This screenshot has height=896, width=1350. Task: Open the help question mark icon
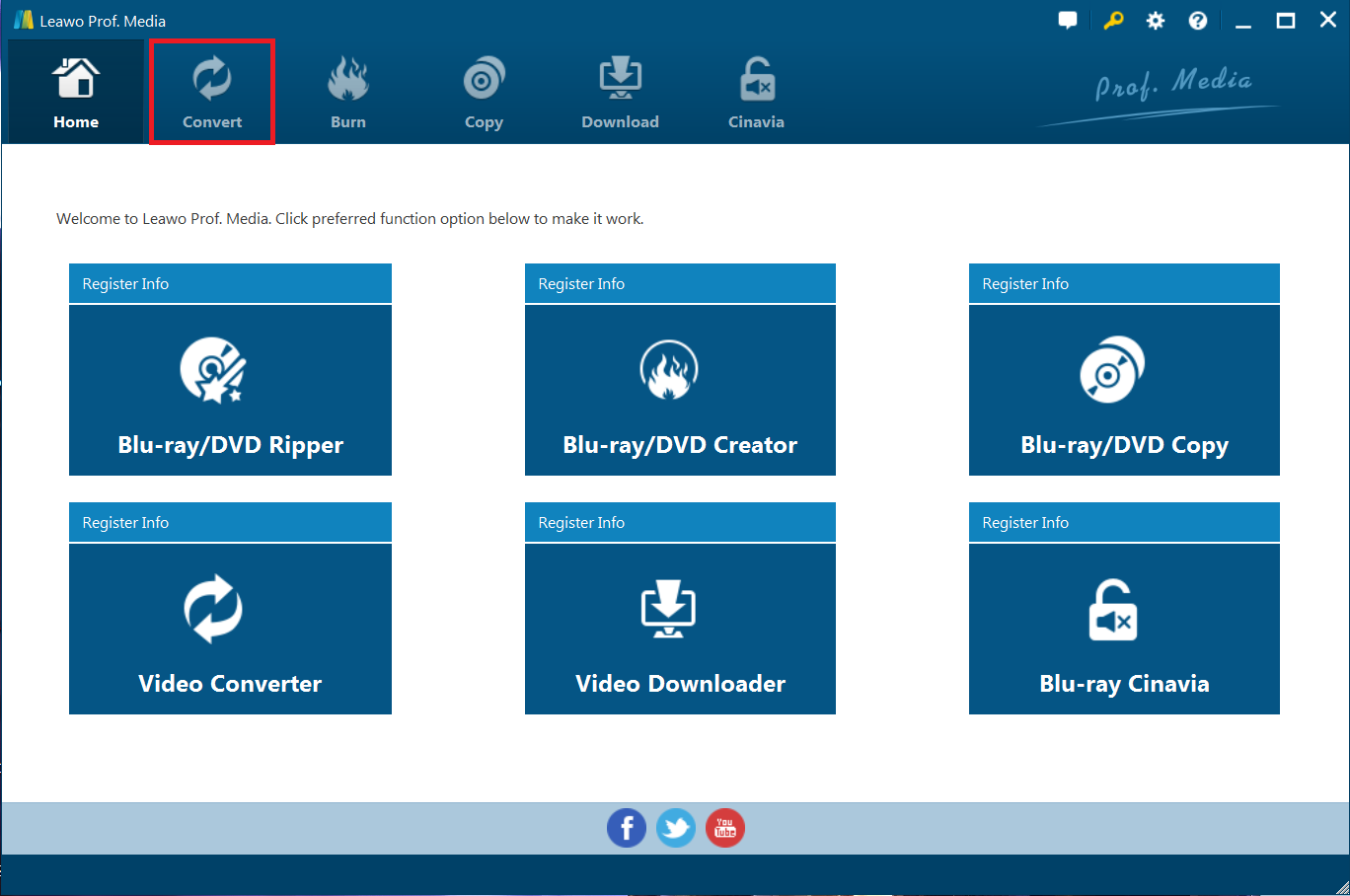click(1197, 20)
